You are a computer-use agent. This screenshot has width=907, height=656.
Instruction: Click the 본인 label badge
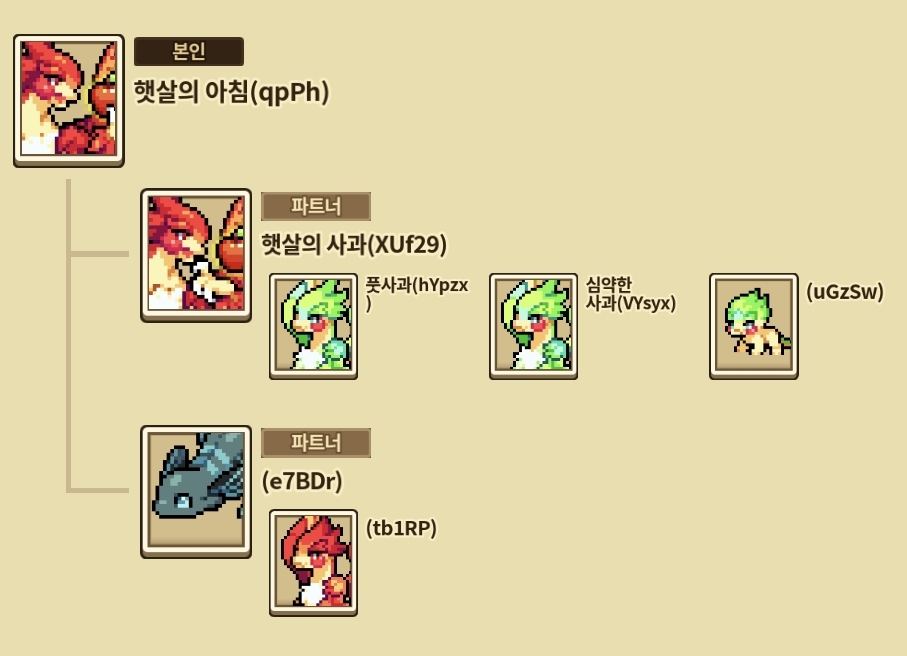(x=189, y=51)
